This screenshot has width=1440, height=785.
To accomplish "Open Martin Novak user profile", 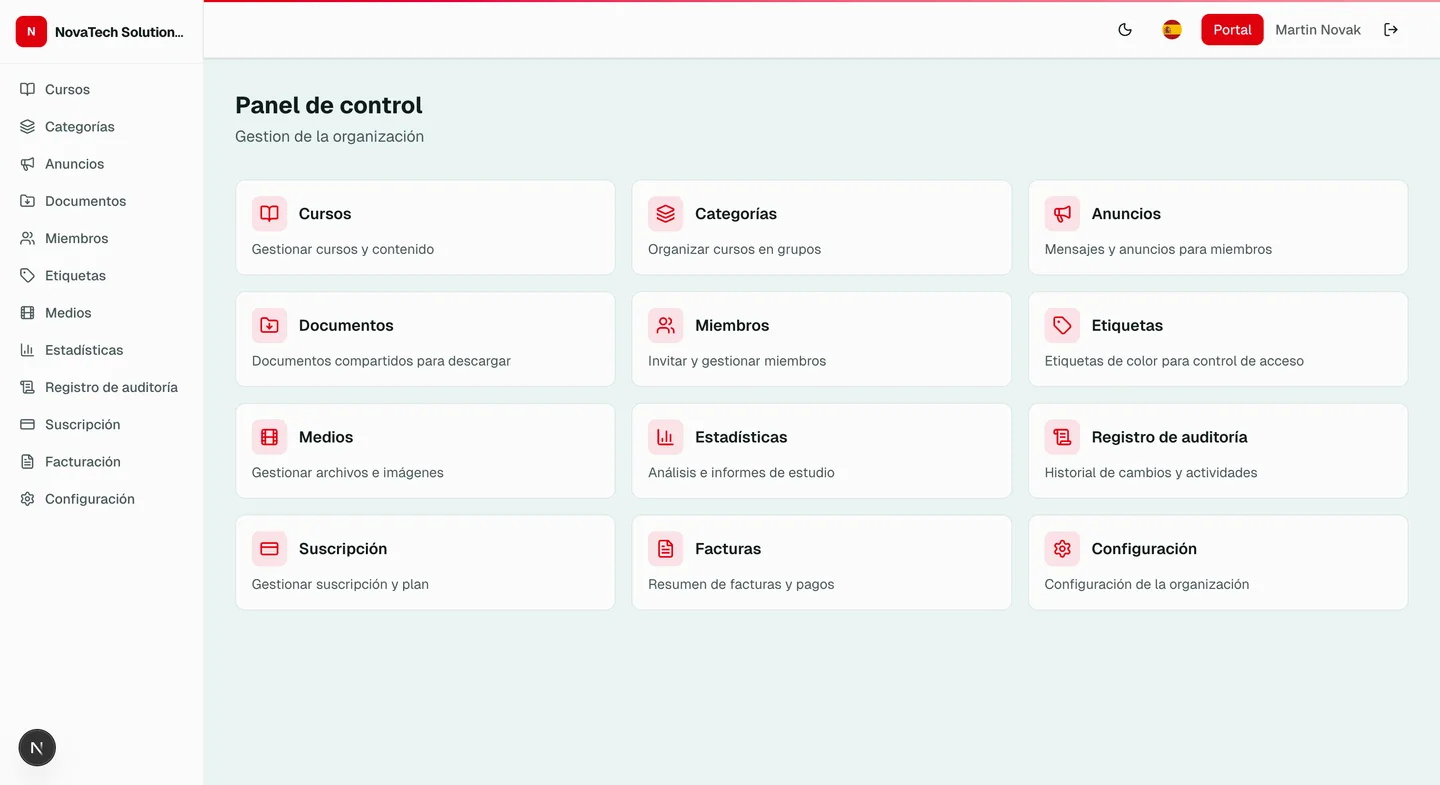I will point(1317,30).
